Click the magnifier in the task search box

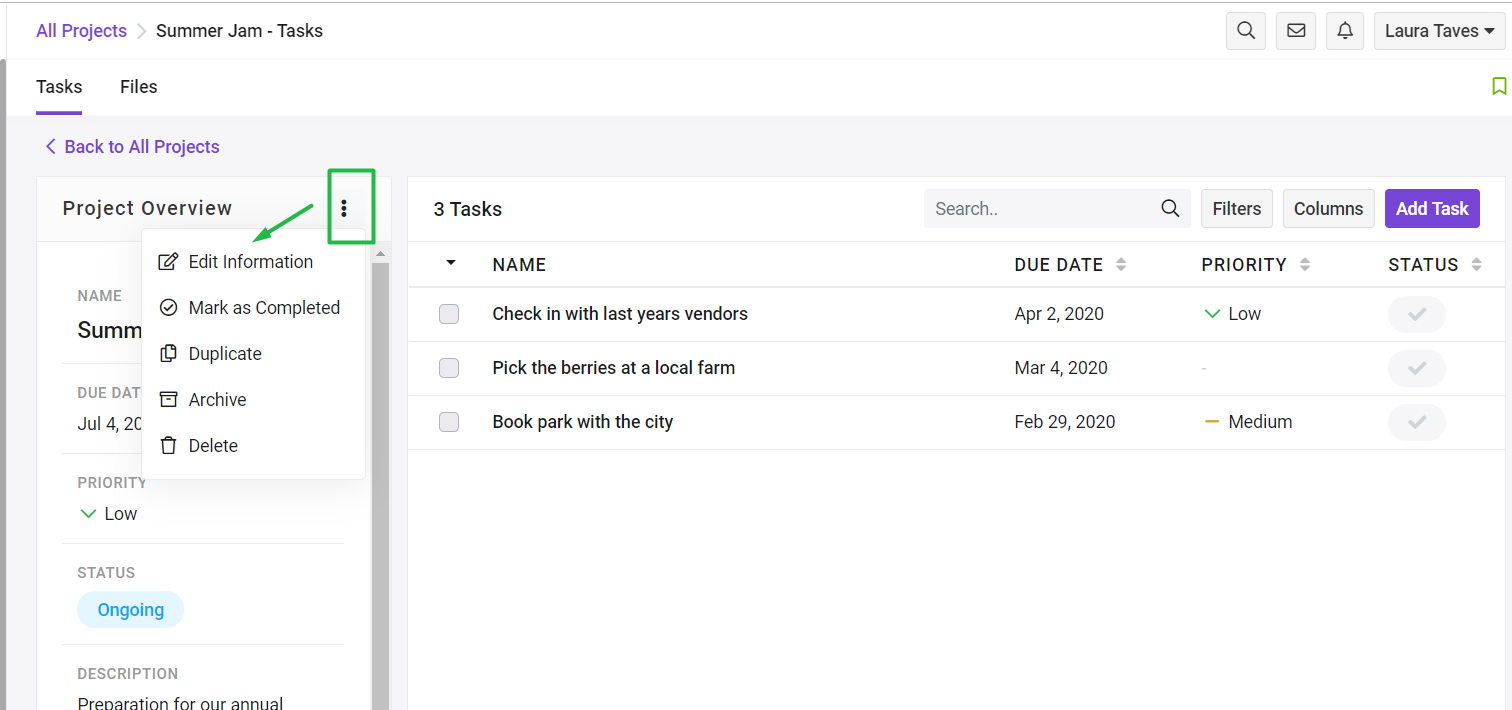(1170, 209)
